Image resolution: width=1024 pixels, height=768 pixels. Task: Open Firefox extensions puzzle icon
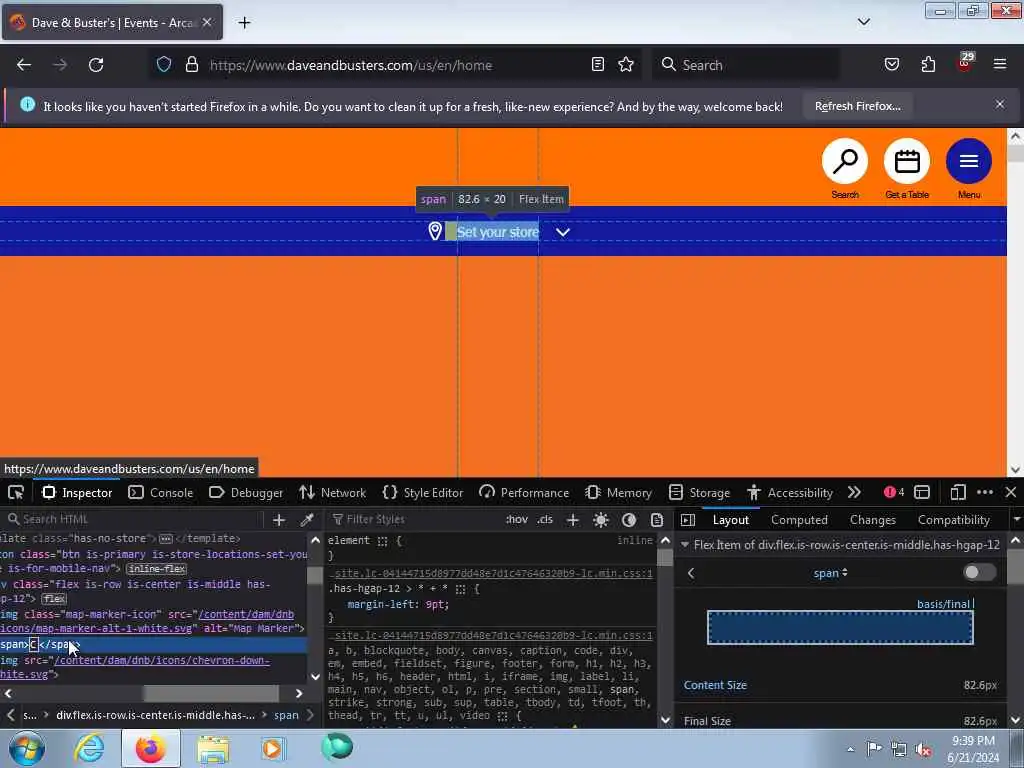(928, 64)
